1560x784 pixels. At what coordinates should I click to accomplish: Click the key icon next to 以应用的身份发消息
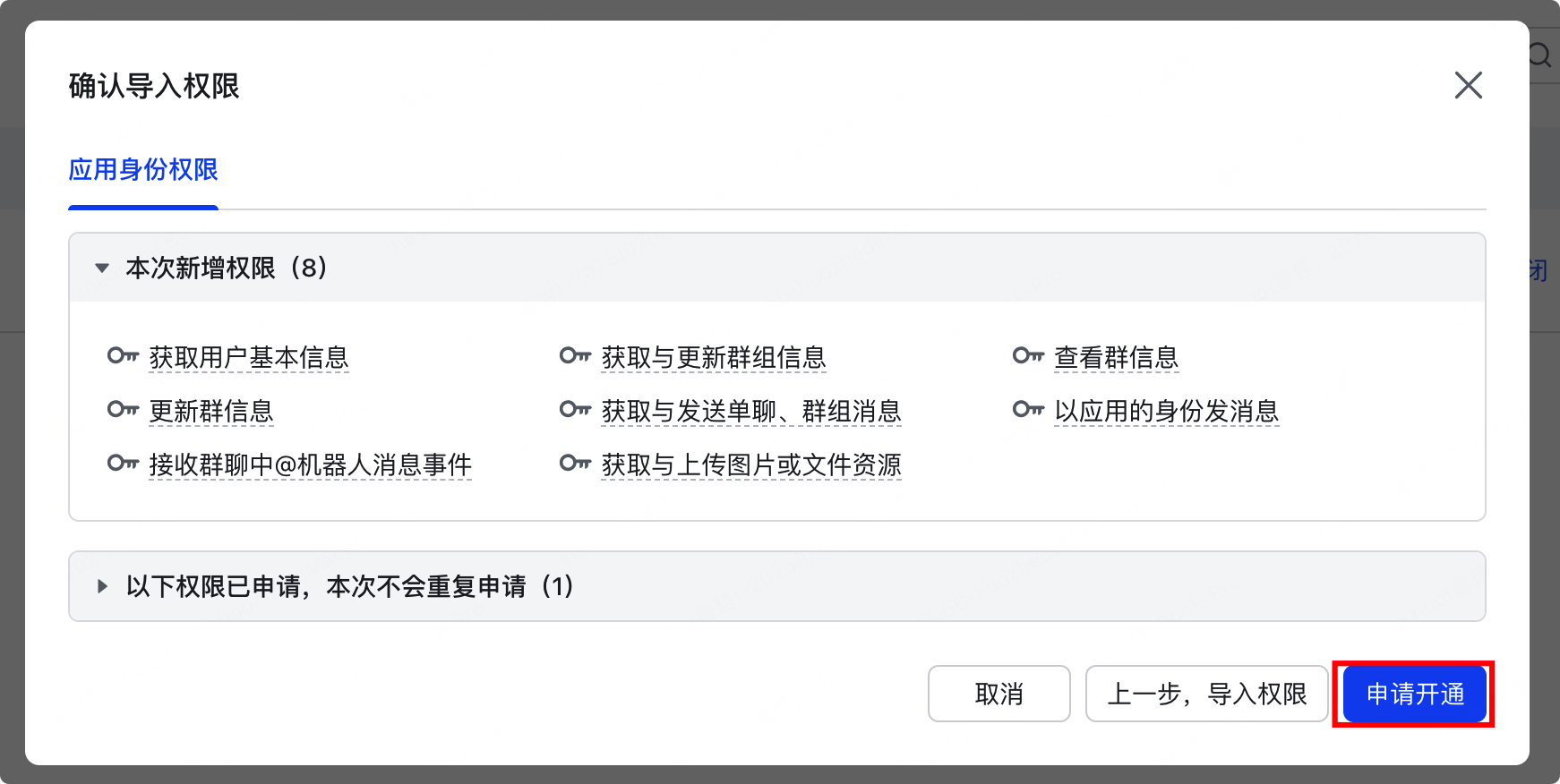(x=1026, y=410)
